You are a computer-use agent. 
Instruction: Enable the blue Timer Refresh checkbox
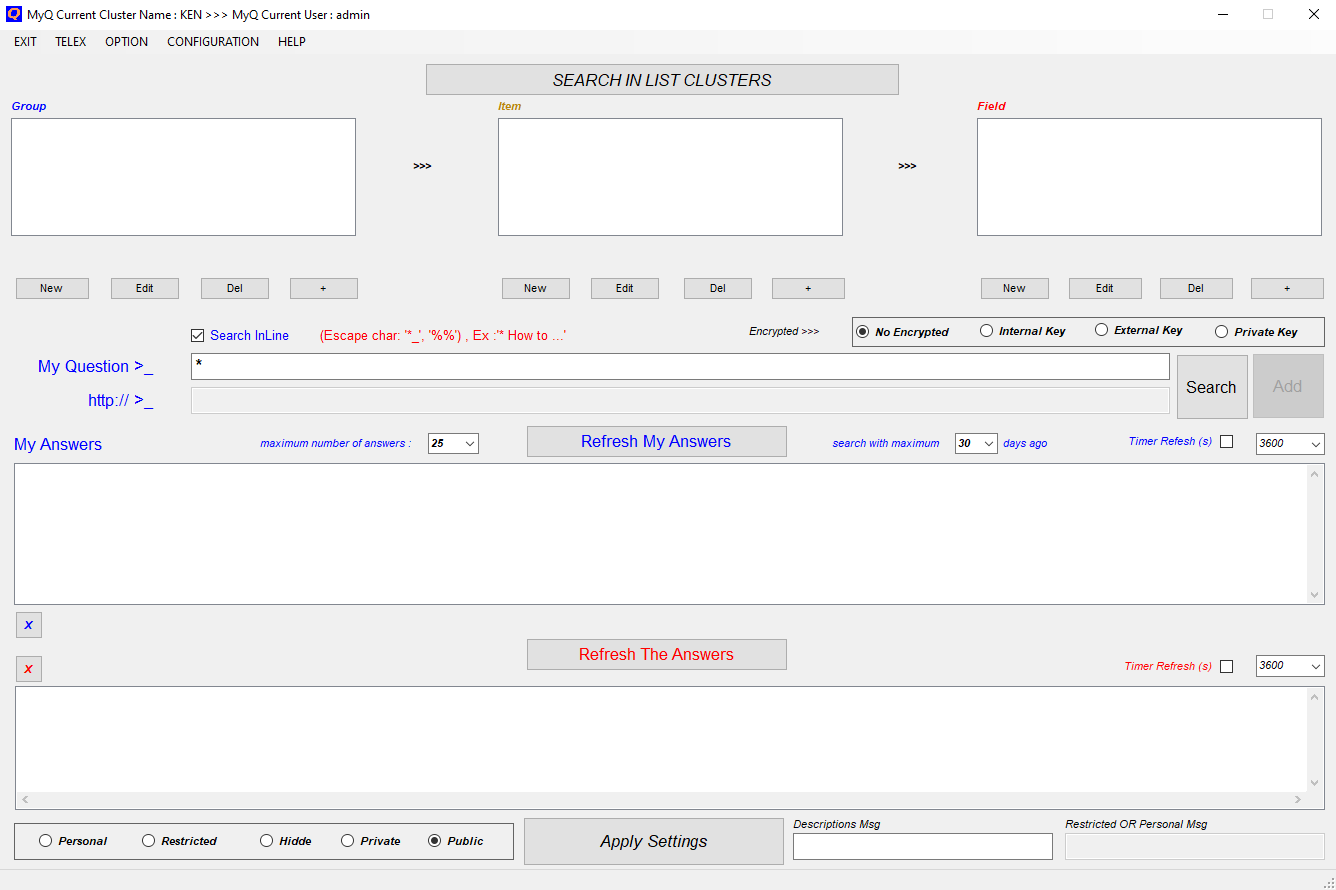click(x=1227, y=442)
